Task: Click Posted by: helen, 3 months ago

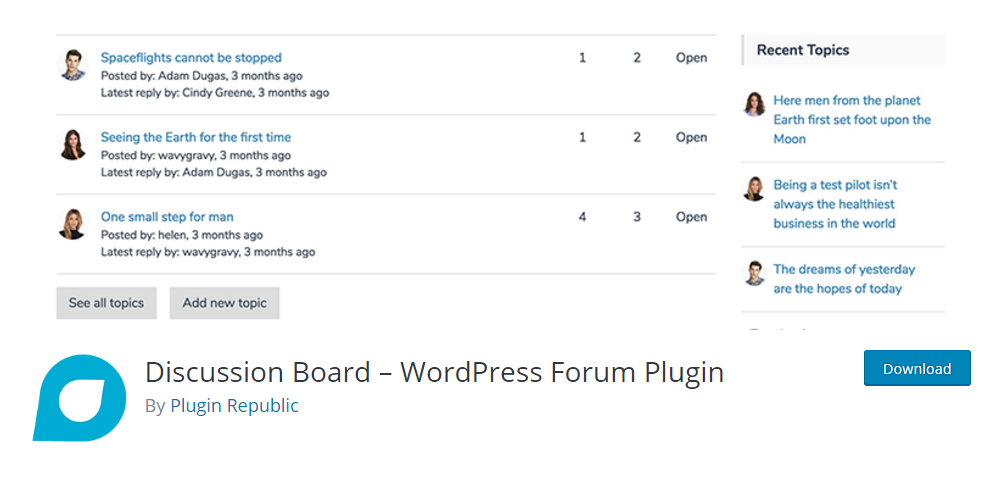Action: pos(181,234)
